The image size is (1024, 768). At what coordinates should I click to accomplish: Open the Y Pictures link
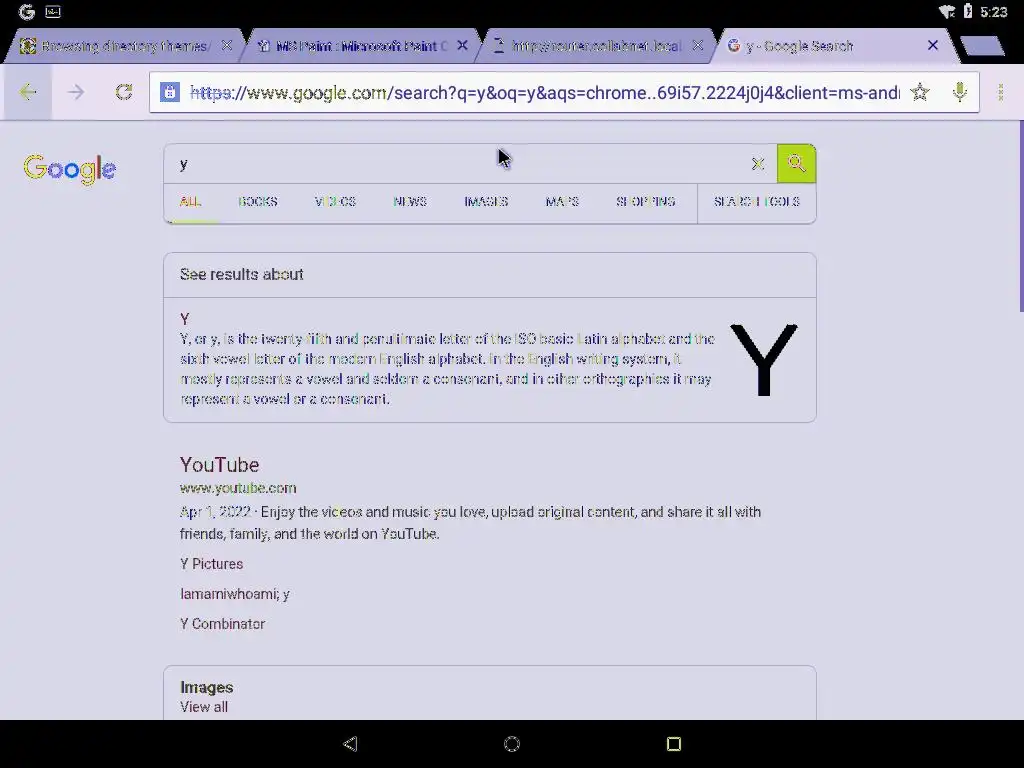pos(212,564)
